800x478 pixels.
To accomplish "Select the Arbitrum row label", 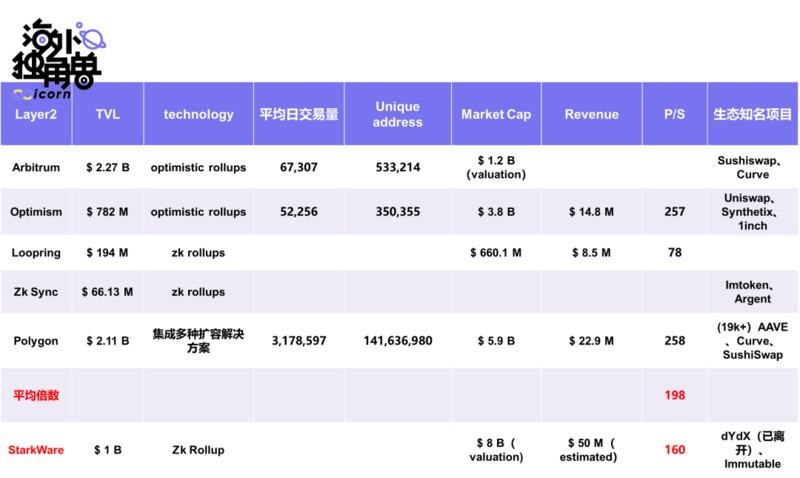I will [36, 167].
